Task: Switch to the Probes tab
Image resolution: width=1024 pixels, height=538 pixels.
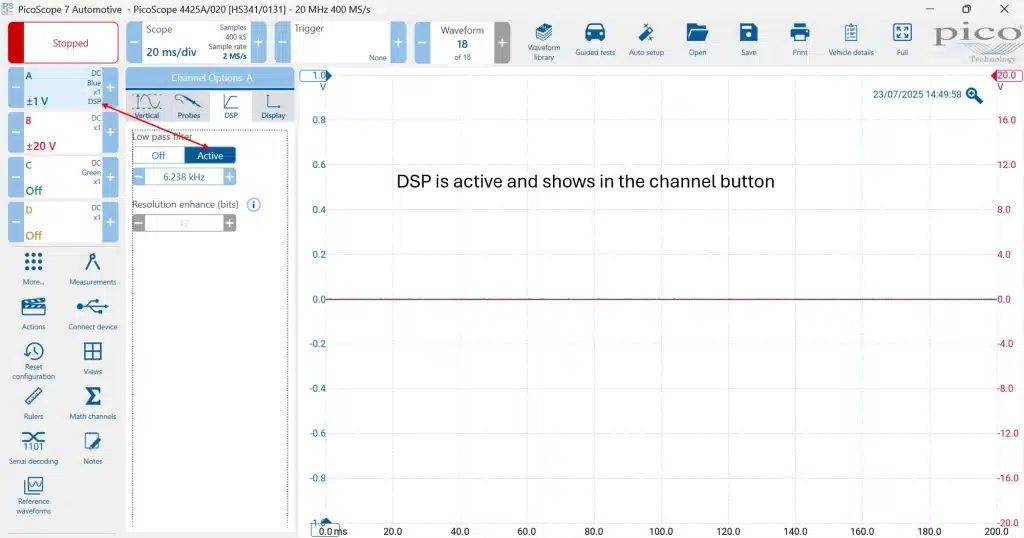Action: (x=189, y=106)
